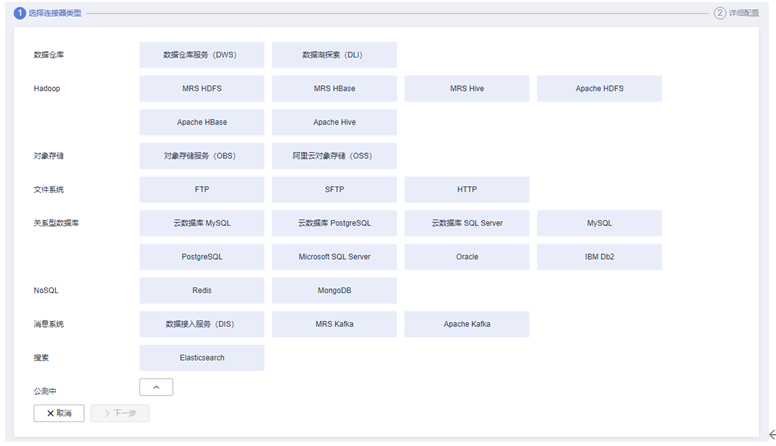Select the FTP connector type
This screenshot has width=776, height=446.
point(201,190)
